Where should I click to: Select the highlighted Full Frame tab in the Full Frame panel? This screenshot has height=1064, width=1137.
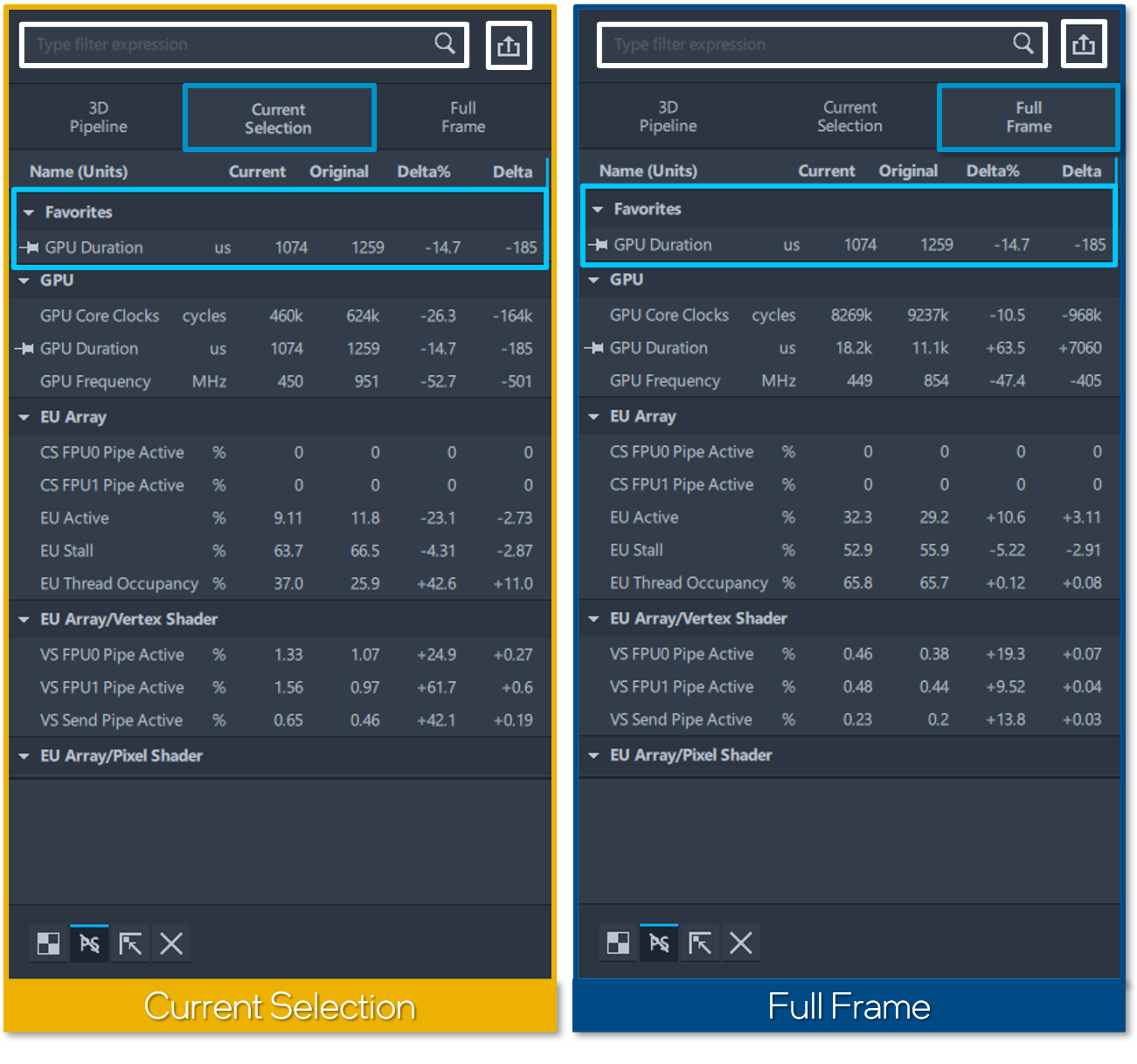pyautogui.click(x=1029, y=116)
